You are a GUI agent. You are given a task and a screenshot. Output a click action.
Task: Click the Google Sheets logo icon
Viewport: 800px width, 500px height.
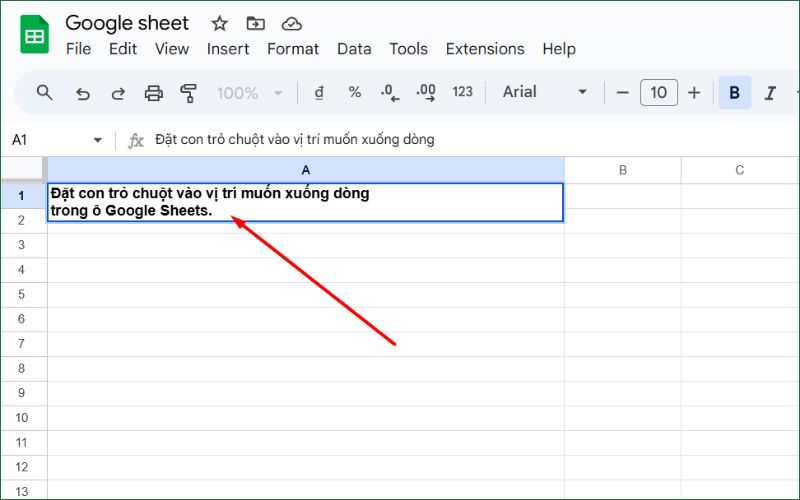pos(35,36)
